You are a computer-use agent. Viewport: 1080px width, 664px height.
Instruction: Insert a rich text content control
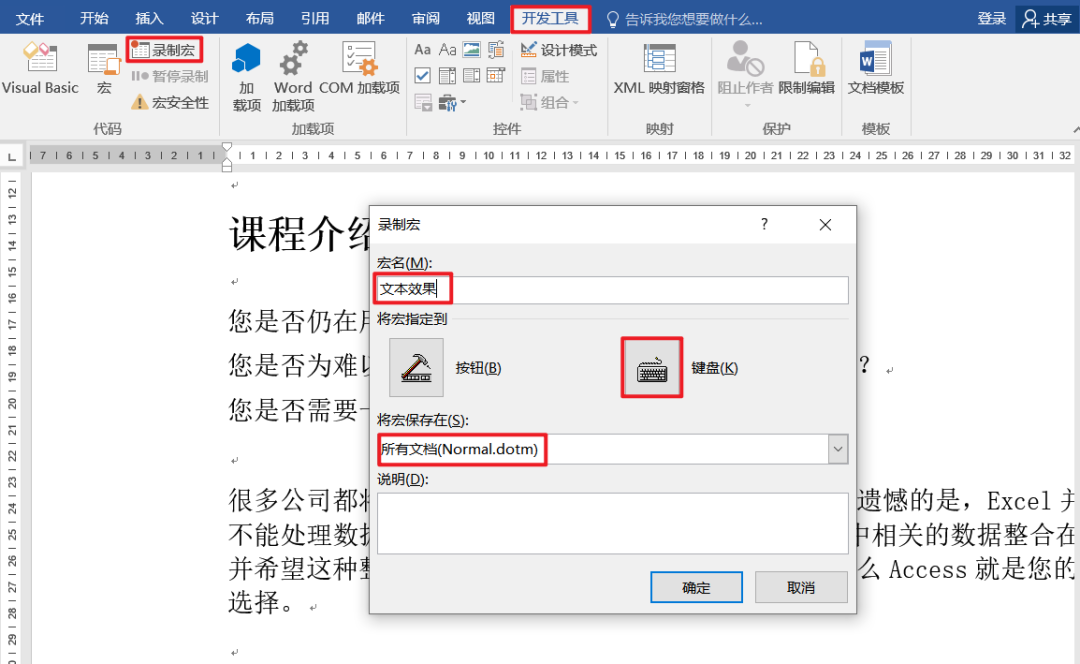pos(422,50)
